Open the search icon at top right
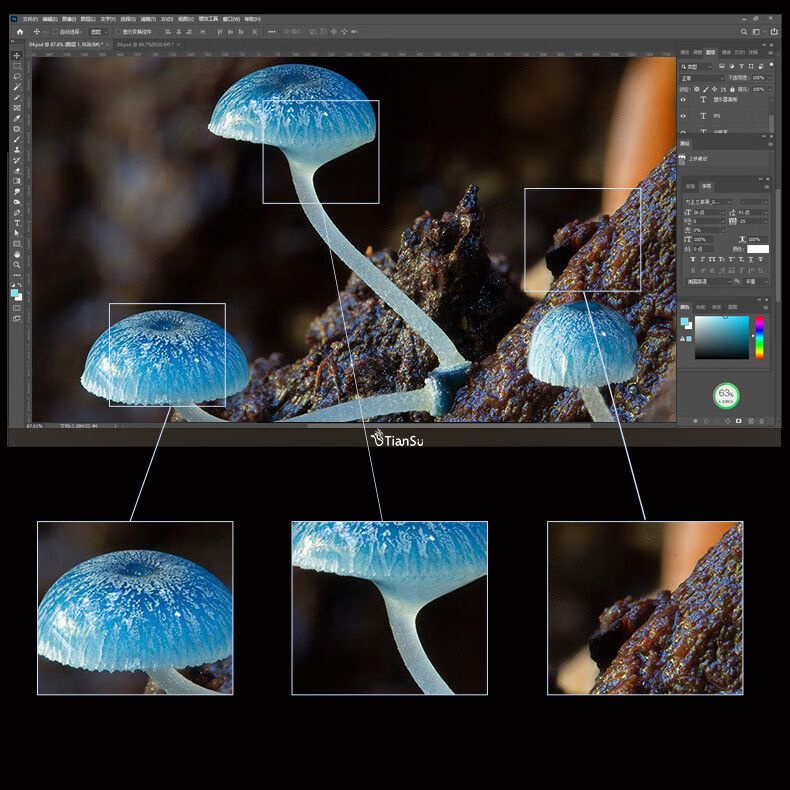Image resolution: width=790 pixels, height=790 pixels. (x=744, y=32)
